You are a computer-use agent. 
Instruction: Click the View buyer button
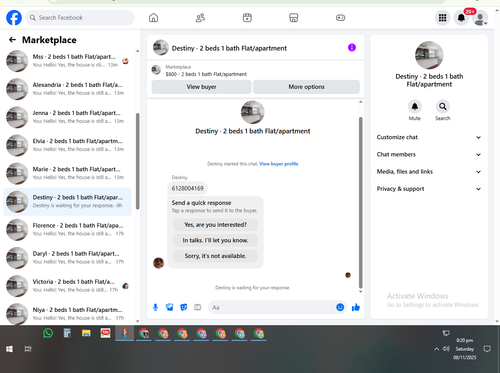tap(201, 87)
